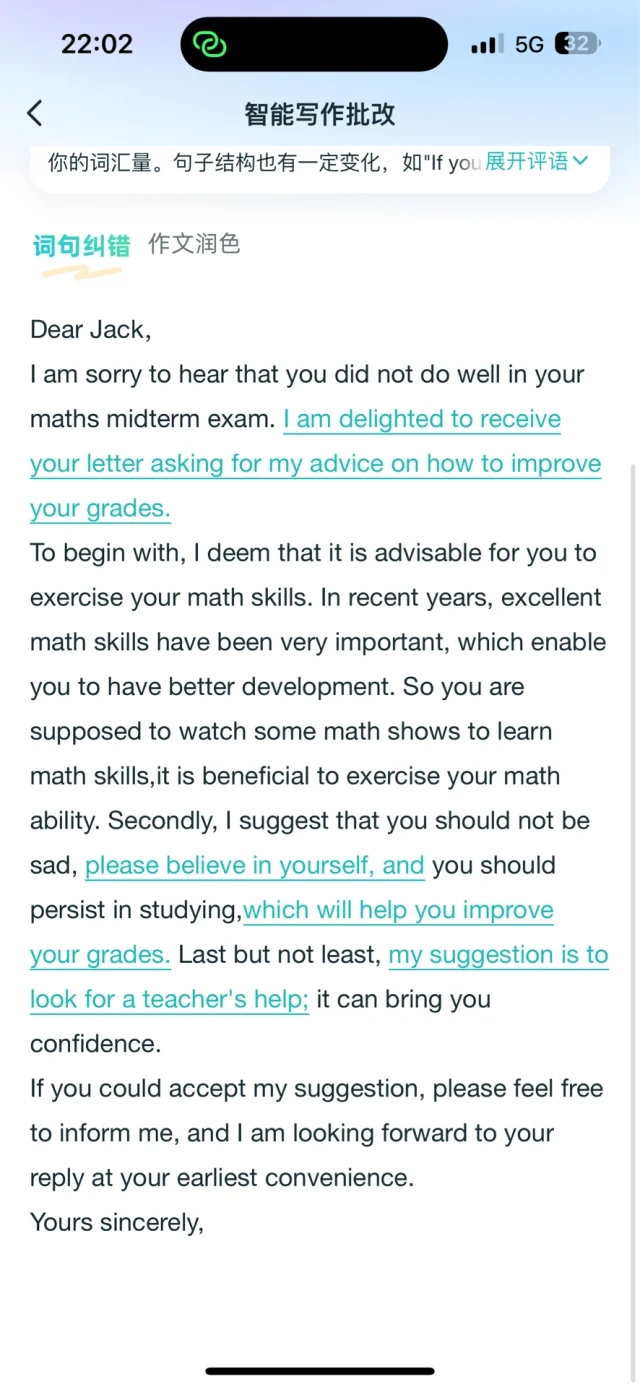Tap underlined "my suggestion is to" phrase
640x1387 pixels.
(498, 955)
